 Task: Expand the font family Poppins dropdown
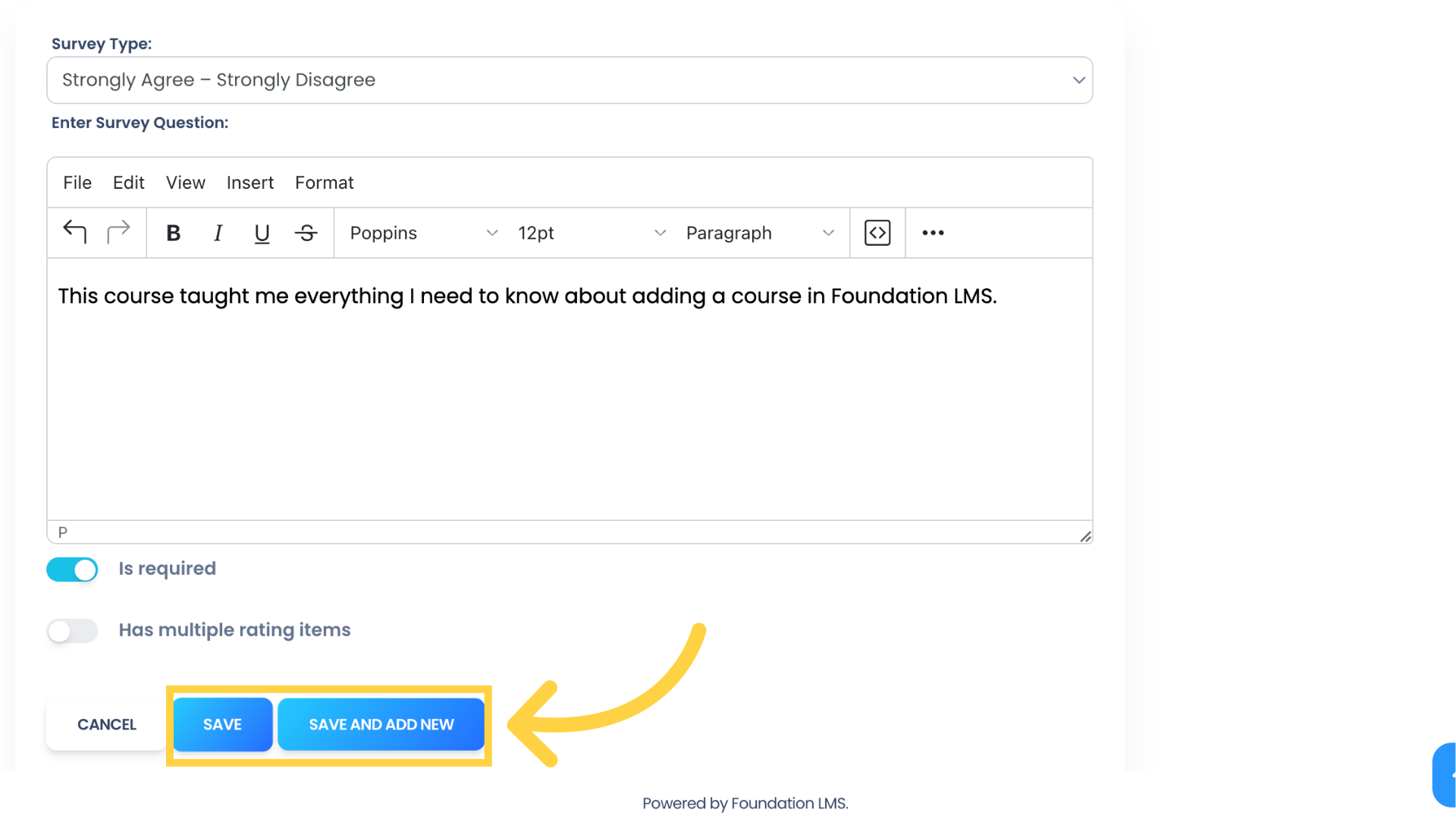[420, 233]
